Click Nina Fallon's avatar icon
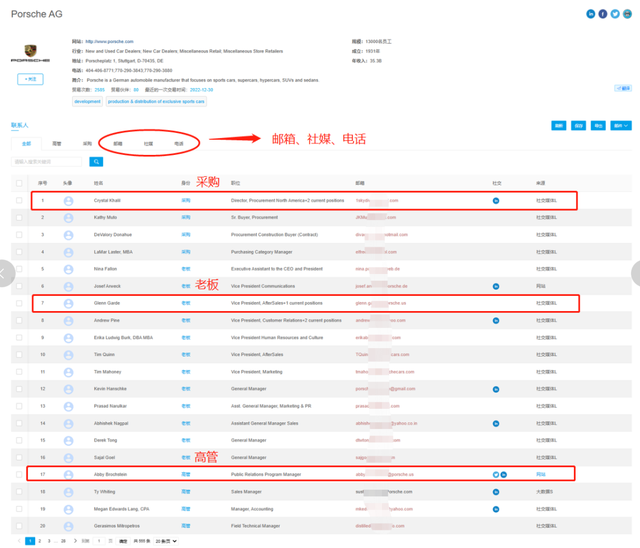Screen dimensions: 640x548 click(69, 269)
